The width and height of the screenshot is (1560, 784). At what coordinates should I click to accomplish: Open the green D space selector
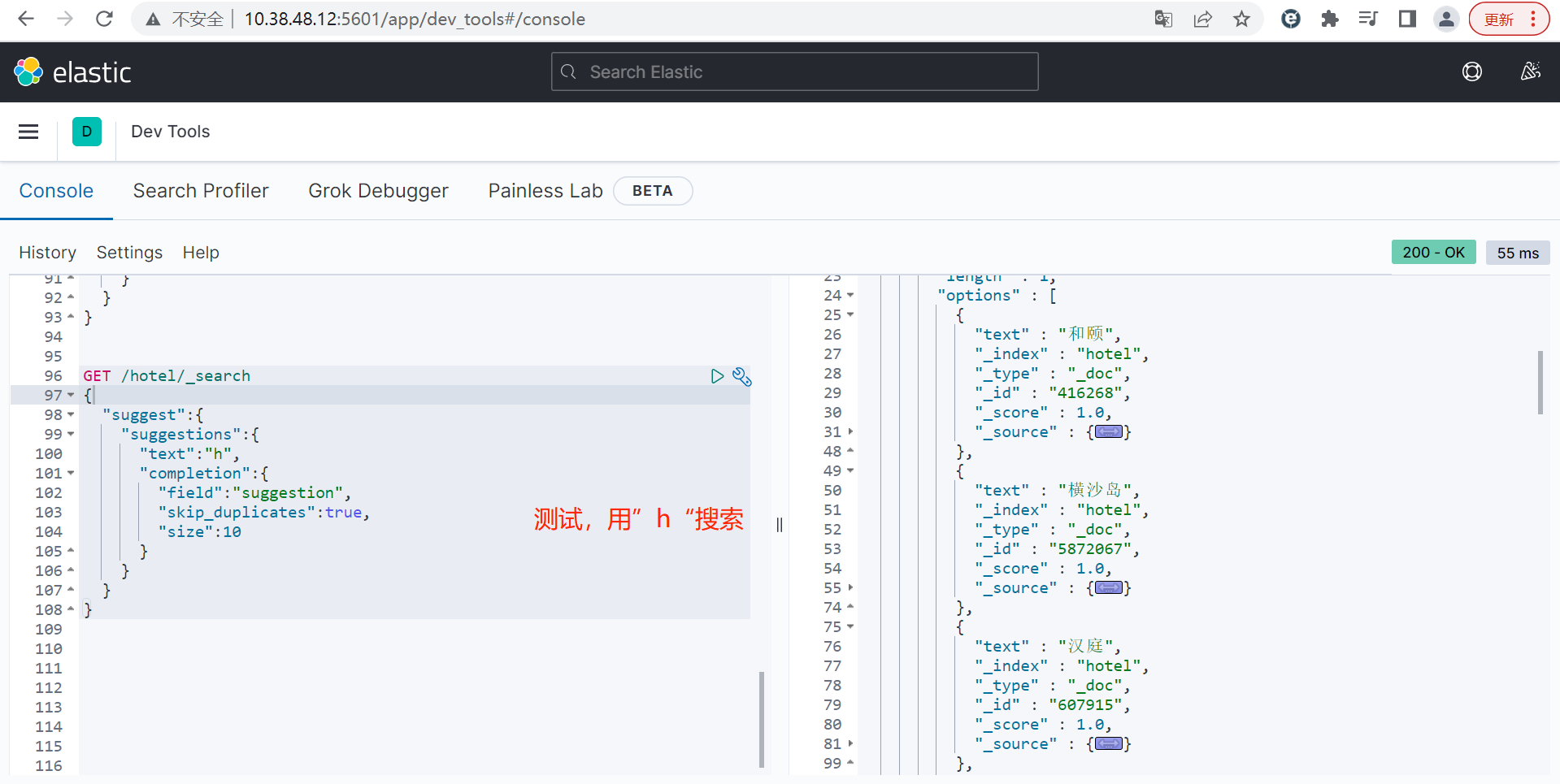87,132
